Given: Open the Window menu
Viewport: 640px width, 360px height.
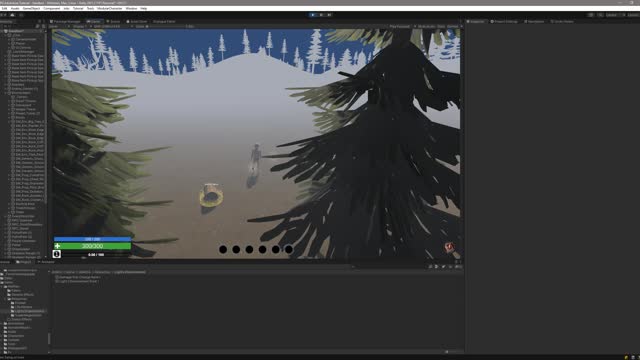Looking at the screenshot, I should (x=131, y=8).
